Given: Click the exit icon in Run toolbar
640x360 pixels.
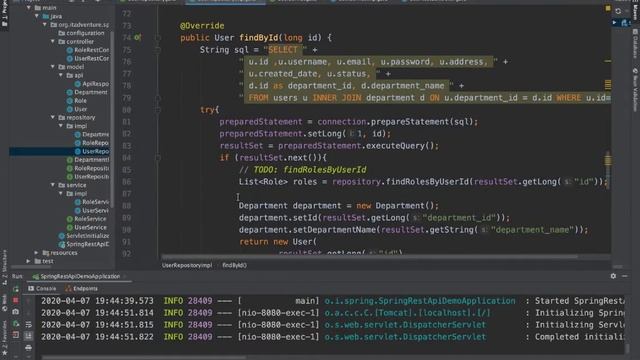Looking at the screenshot, I should coord(16,335).
